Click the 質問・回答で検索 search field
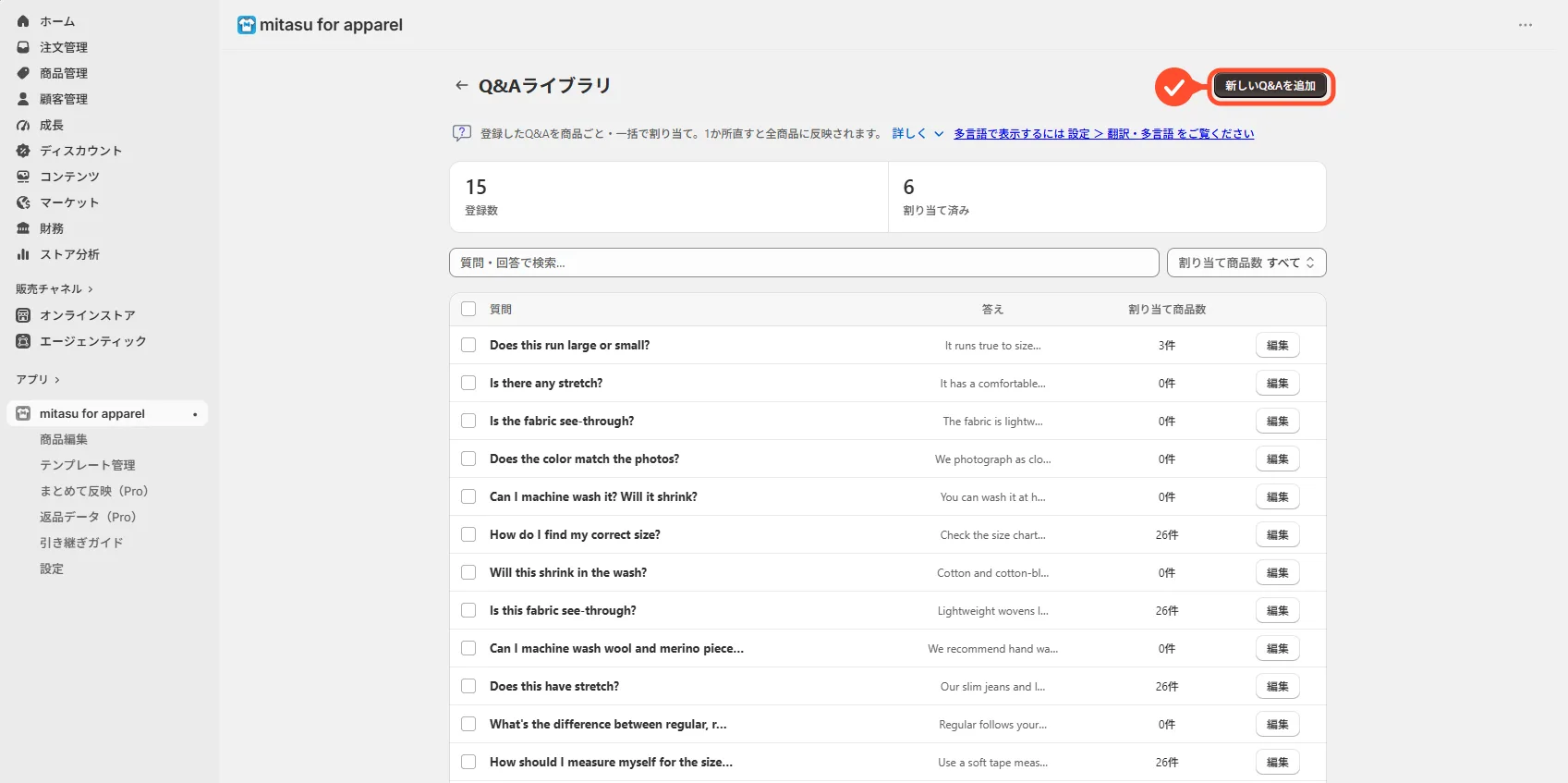1568x783 pixels. point(804,263)
